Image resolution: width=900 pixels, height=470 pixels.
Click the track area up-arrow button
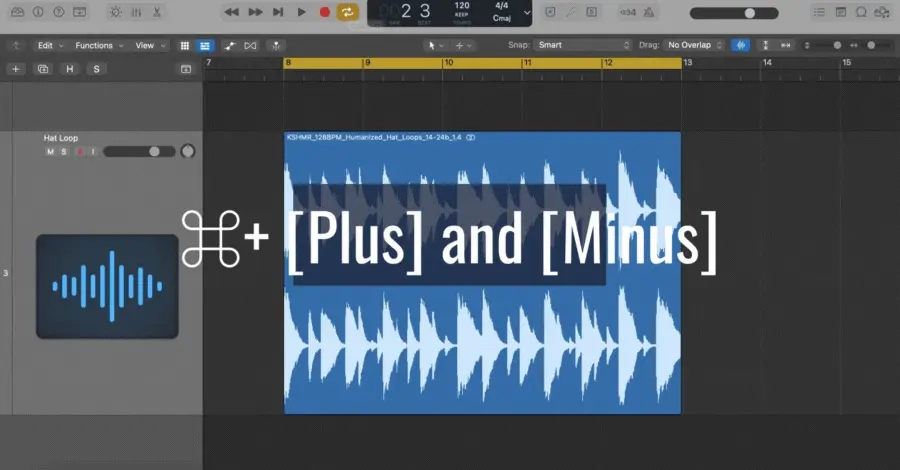[16, 45]
